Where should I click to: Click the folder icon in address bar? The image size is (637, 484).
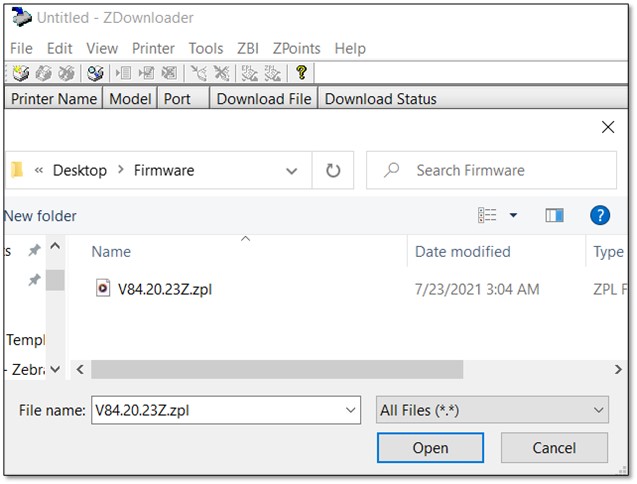click(17, 170)
